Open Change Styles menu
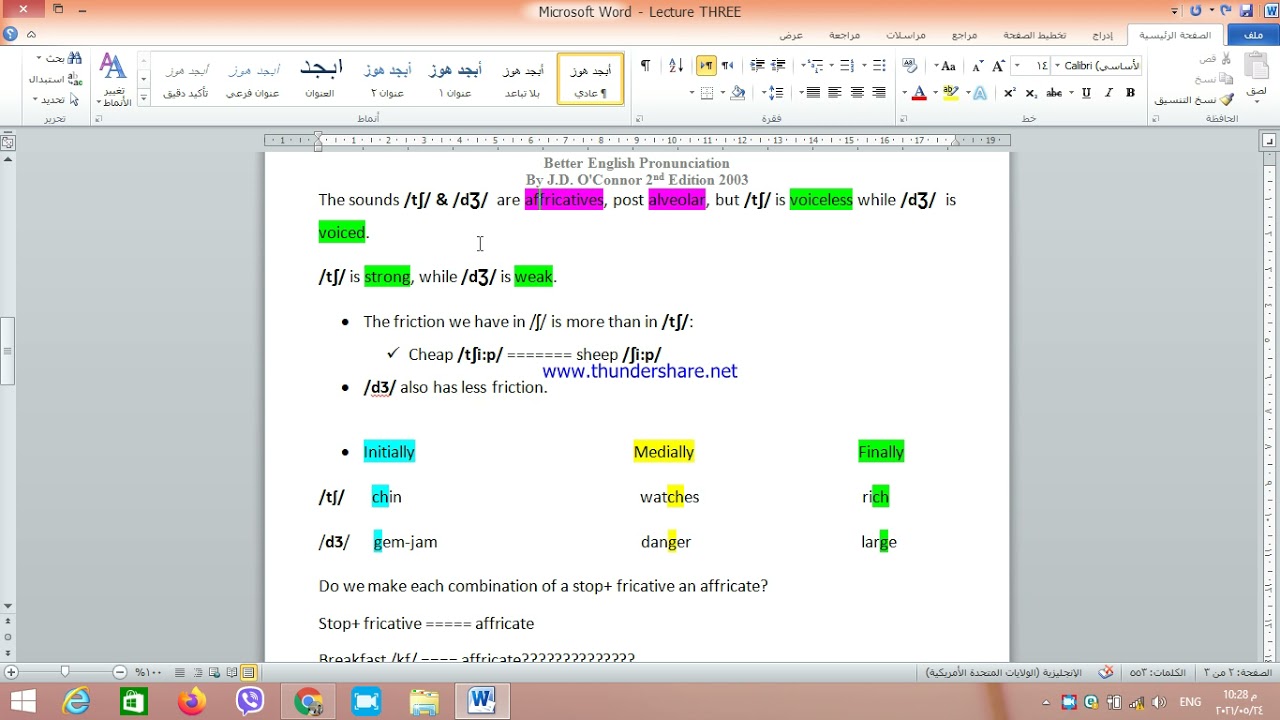This screenshot has height=720, width=1280. click(114, 80)
